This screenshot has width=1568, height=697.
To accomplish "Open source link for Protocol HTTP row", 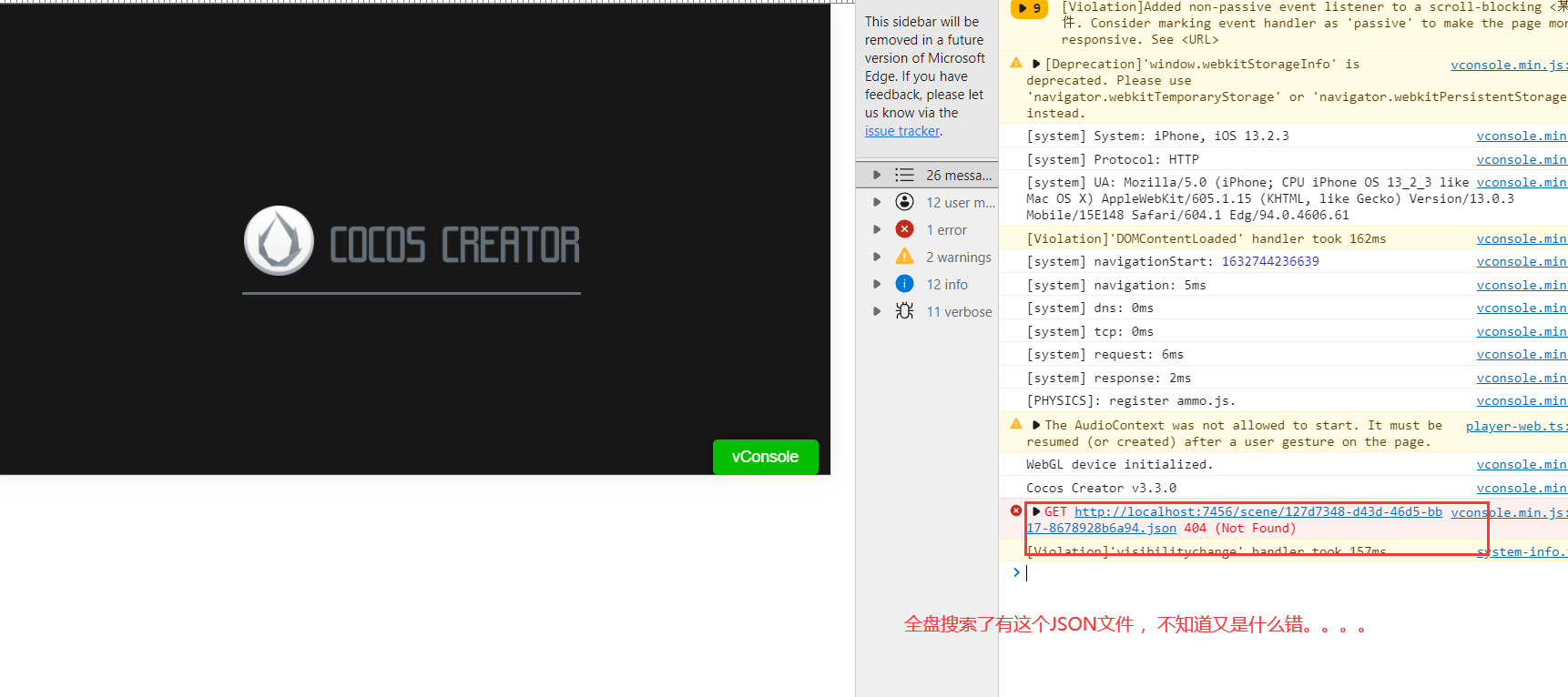I will click(1522, 159).
